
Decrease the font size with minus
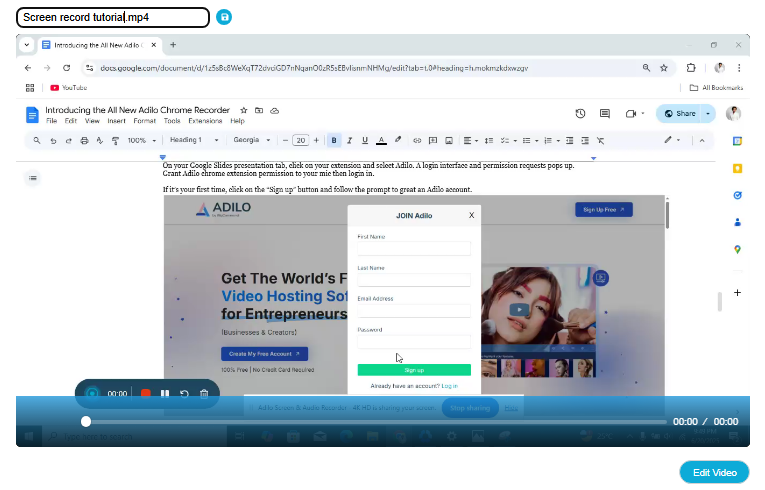point(285,141)
